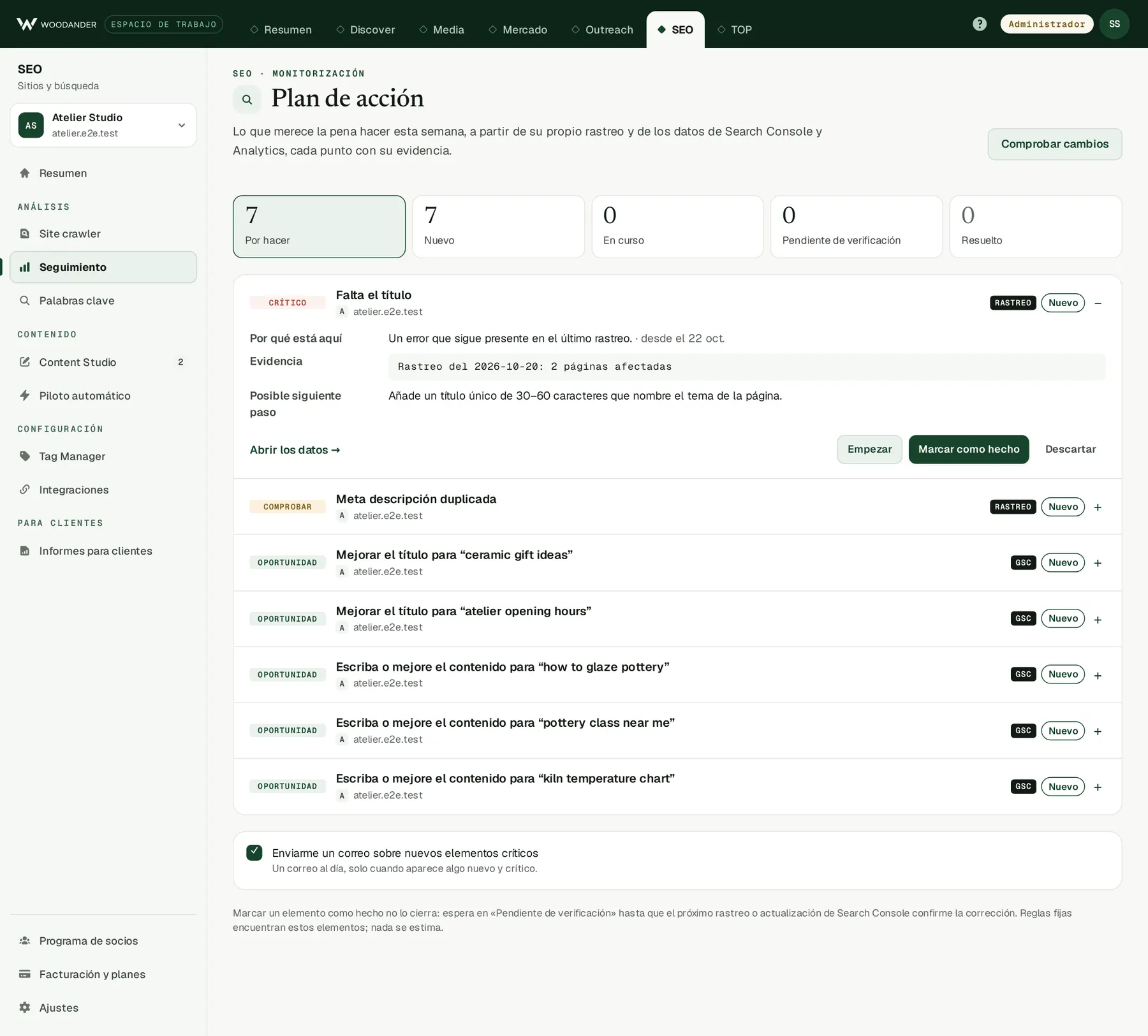The width and height of the screenshot is (1148, 1036).
Task: Switch to the Outreach tab
Action: (602, 30)
